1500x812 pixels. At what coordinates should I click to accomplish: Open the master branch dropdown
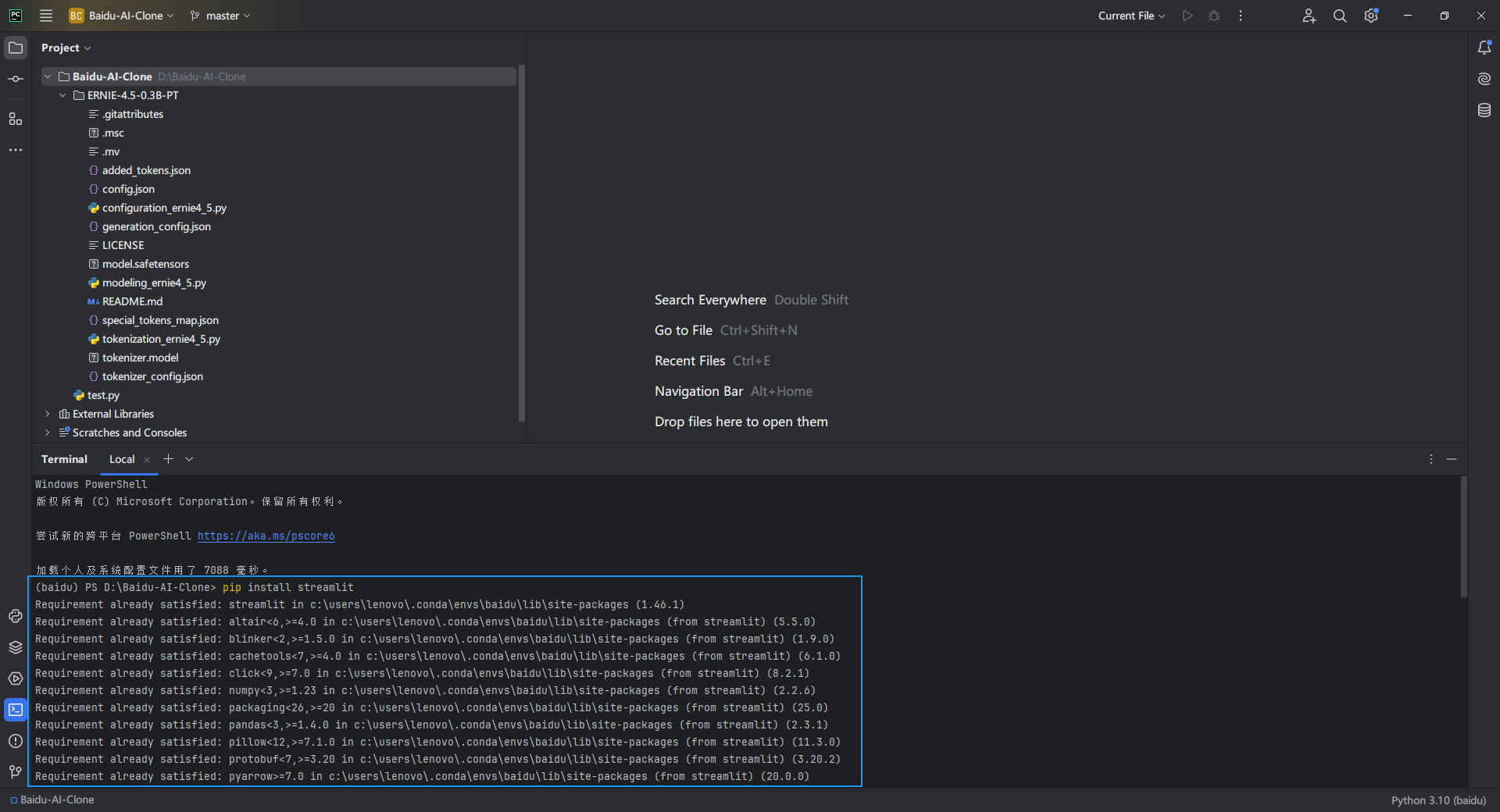tap(220, 16)
